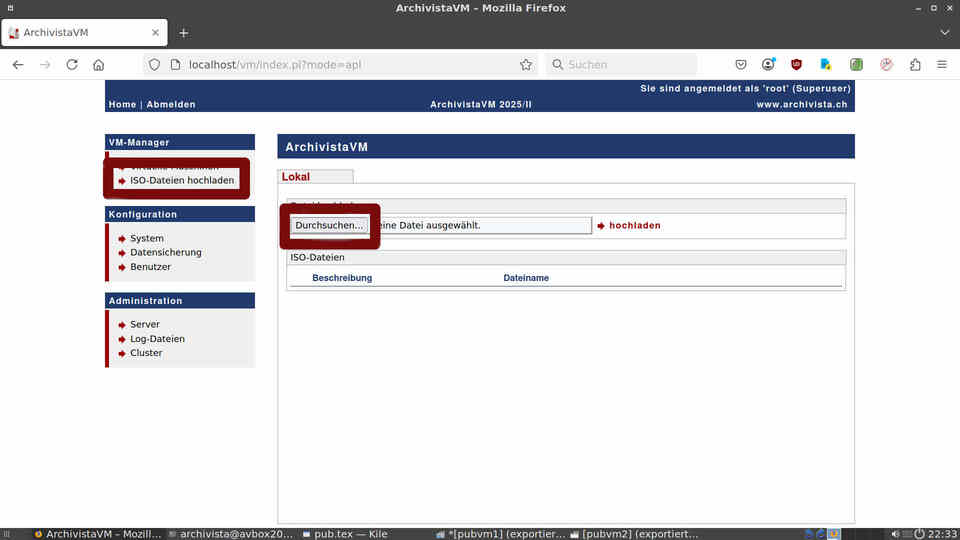
Task: Click the blue-yellow extension icon in toolbar
Action: (x=826, y=64)
